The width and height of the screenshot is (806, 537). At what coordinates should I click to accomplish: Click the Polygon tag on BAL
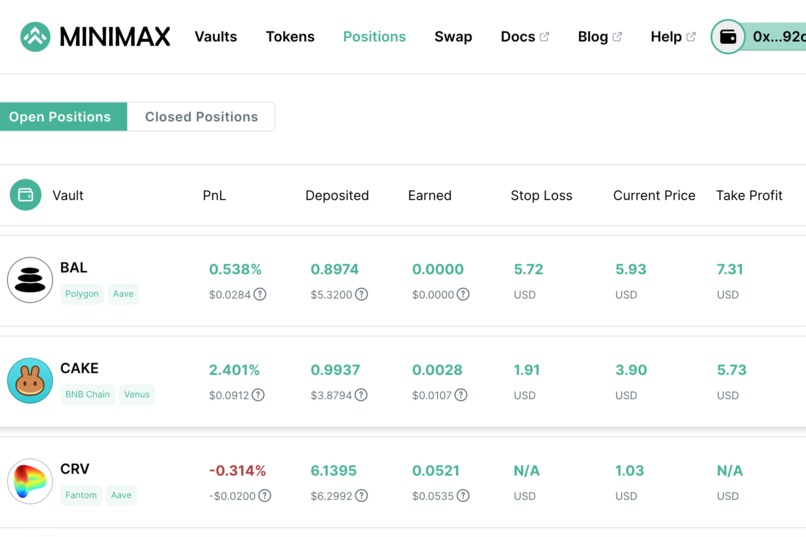point(82,294)
